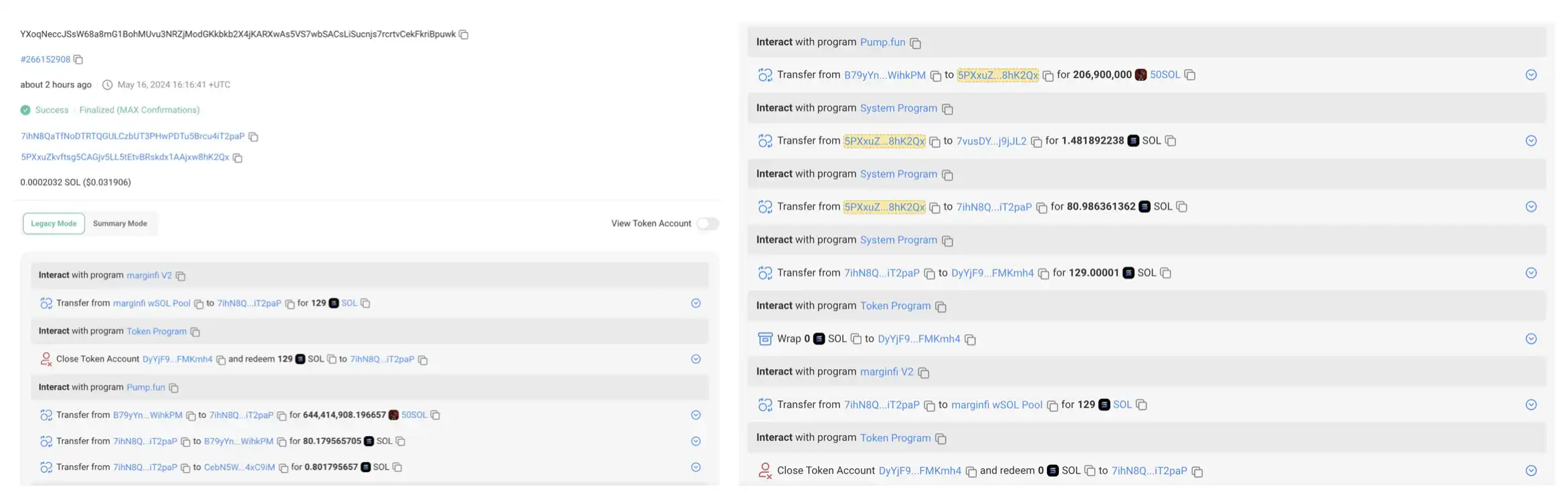This screenshot has width=1568, height=499.
Task: Copy the 7ihN8QaTfNoD signer address
Action: (254, 136)
